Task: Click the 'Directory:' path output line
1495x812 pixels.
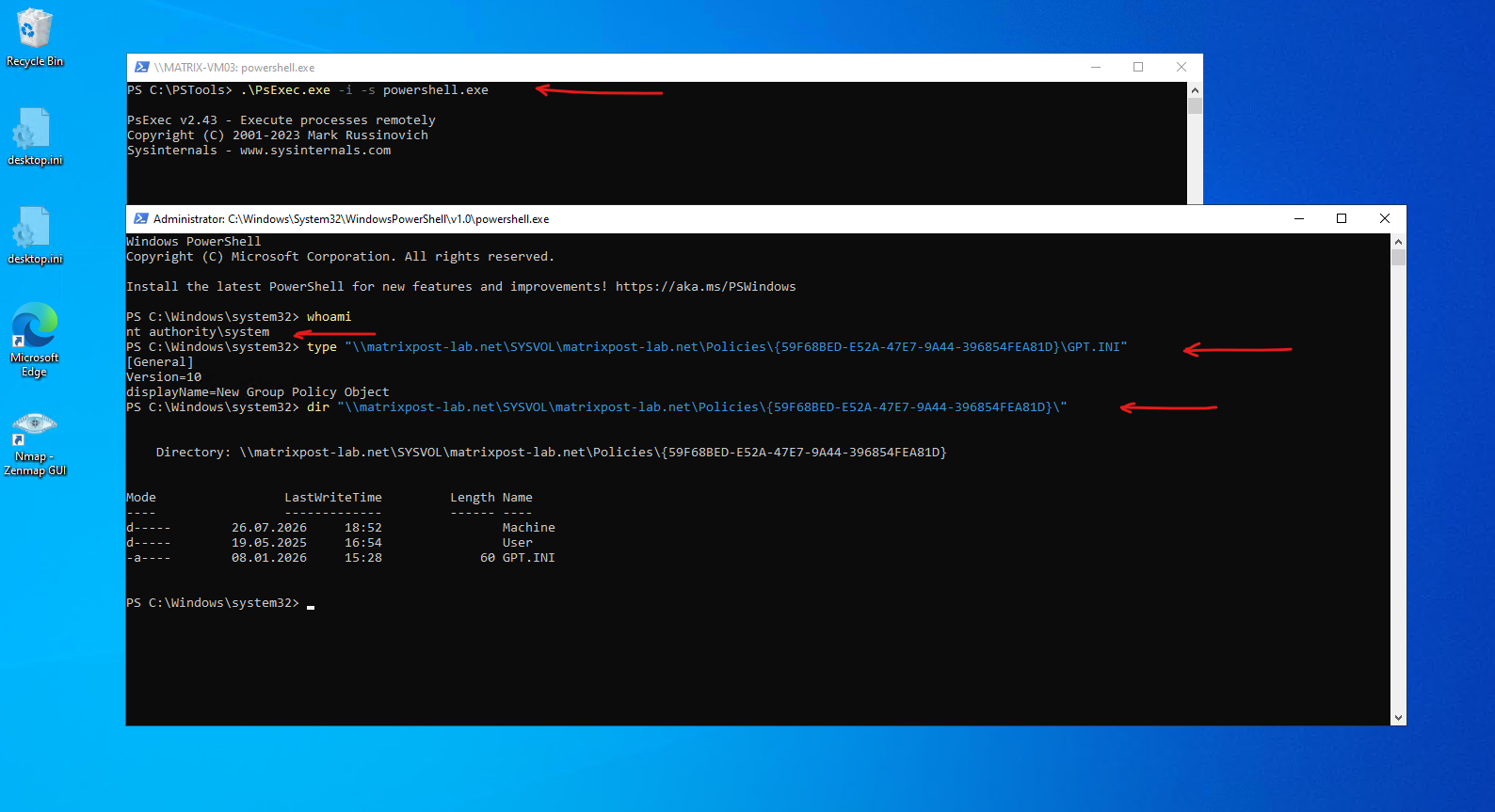Action: point(552,453)
